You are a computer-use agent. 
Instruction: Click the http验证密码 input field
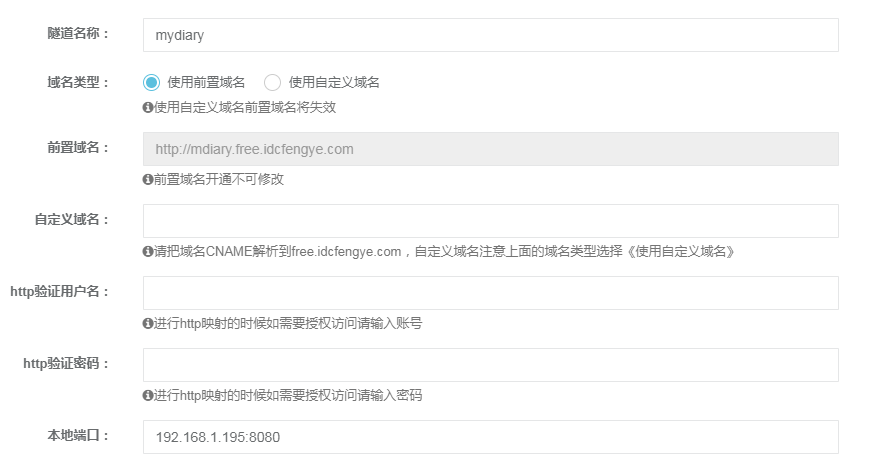[x=490, y=365]
